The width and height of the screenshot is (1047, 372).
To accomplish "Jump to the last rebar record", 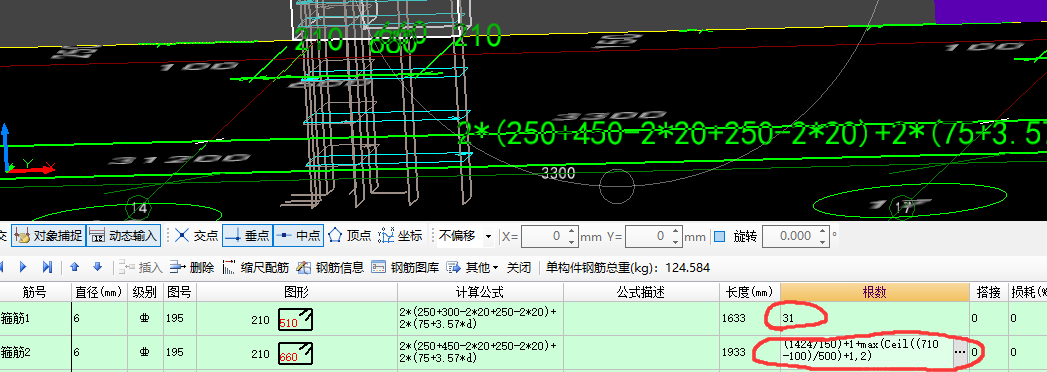I will tap(47, 268).
